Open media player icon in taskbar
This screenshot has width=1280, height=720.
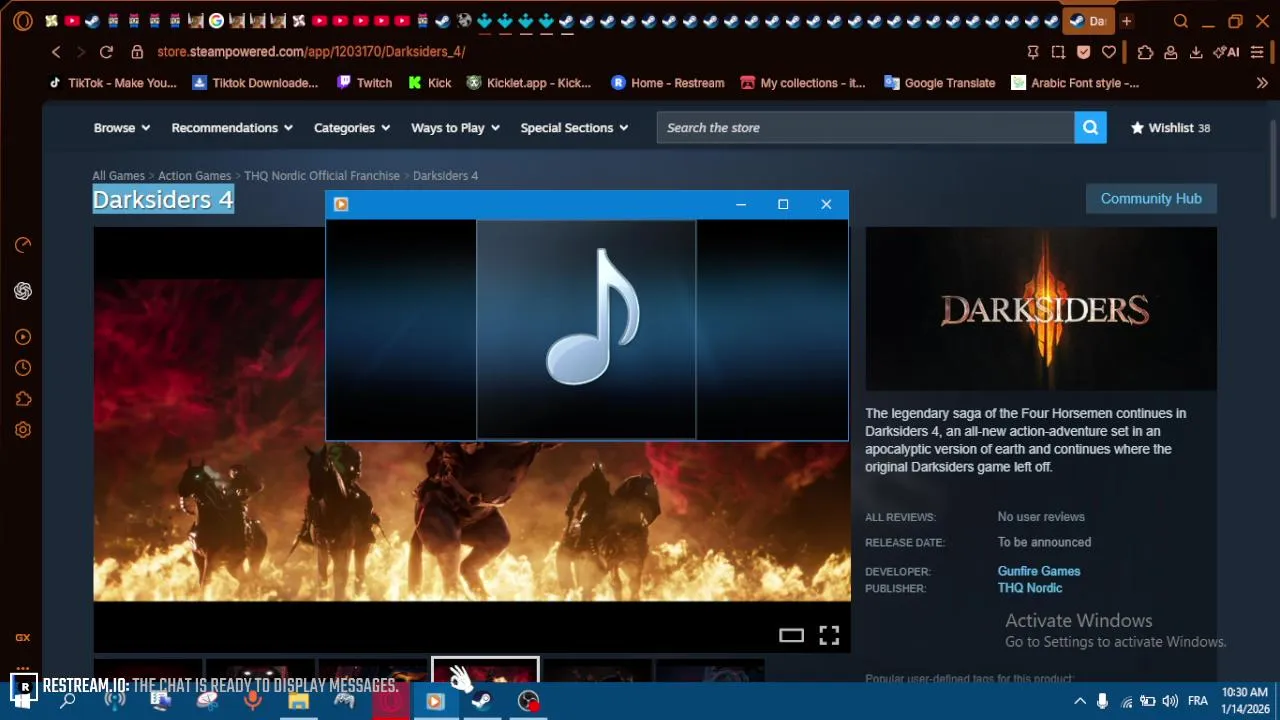click(x=435, y=701)
